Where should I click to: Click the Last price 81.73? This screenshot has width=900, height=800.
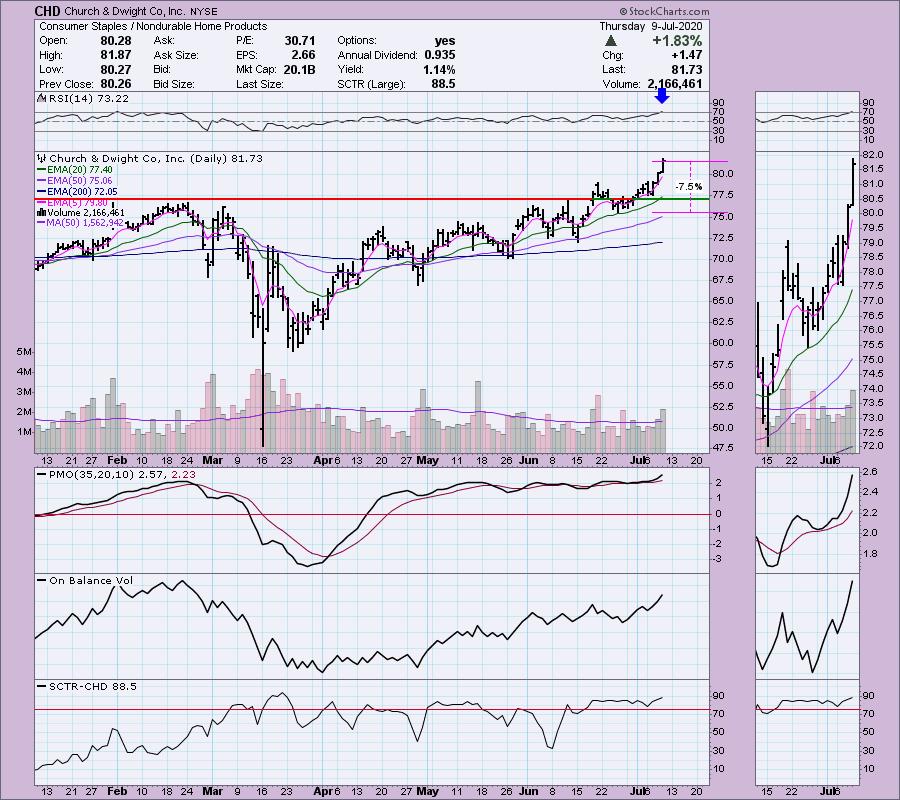tap(686, 69)
